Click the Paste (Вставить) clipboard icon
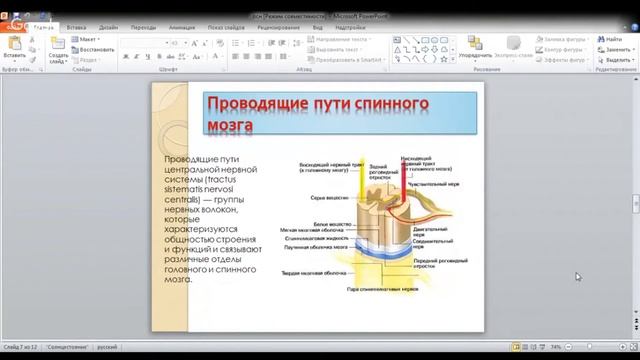 coord(15,44)
